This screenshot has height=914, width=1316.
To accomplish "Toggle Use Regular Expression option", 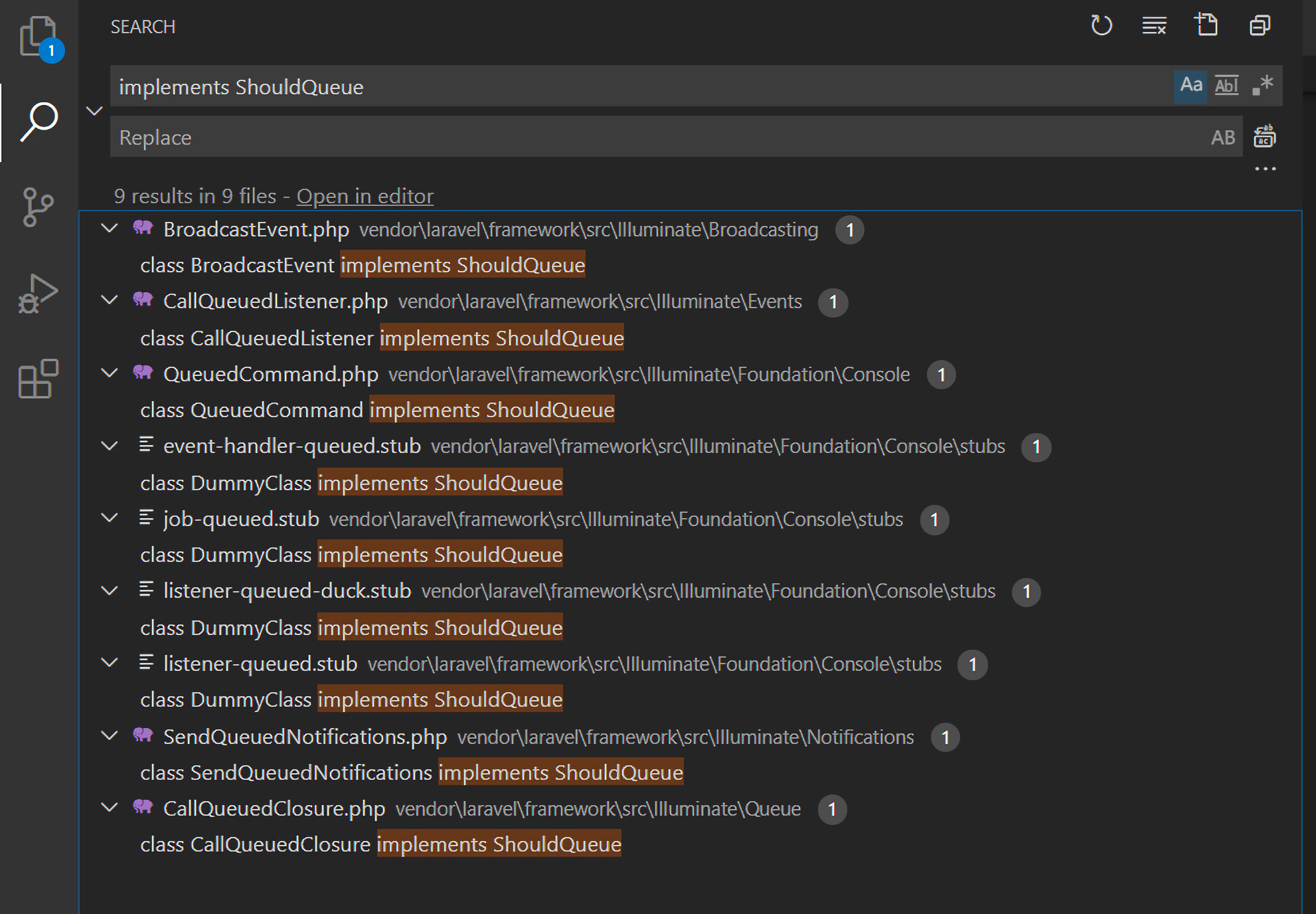I will [x=1262, y=86].
